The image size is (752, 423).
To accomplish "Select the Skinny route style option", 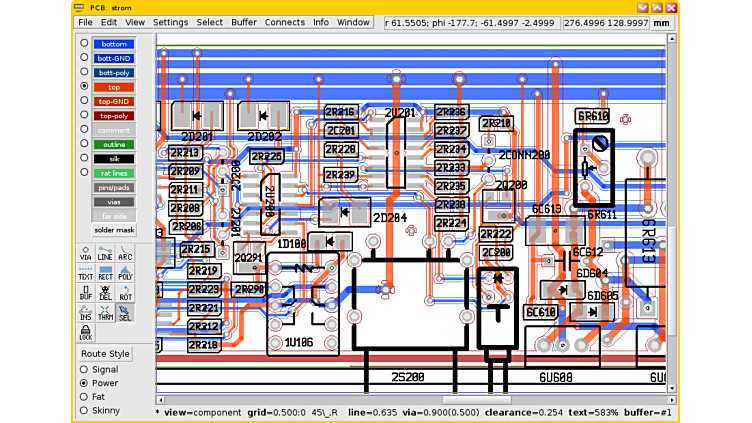I will click(x=84, y=411).
